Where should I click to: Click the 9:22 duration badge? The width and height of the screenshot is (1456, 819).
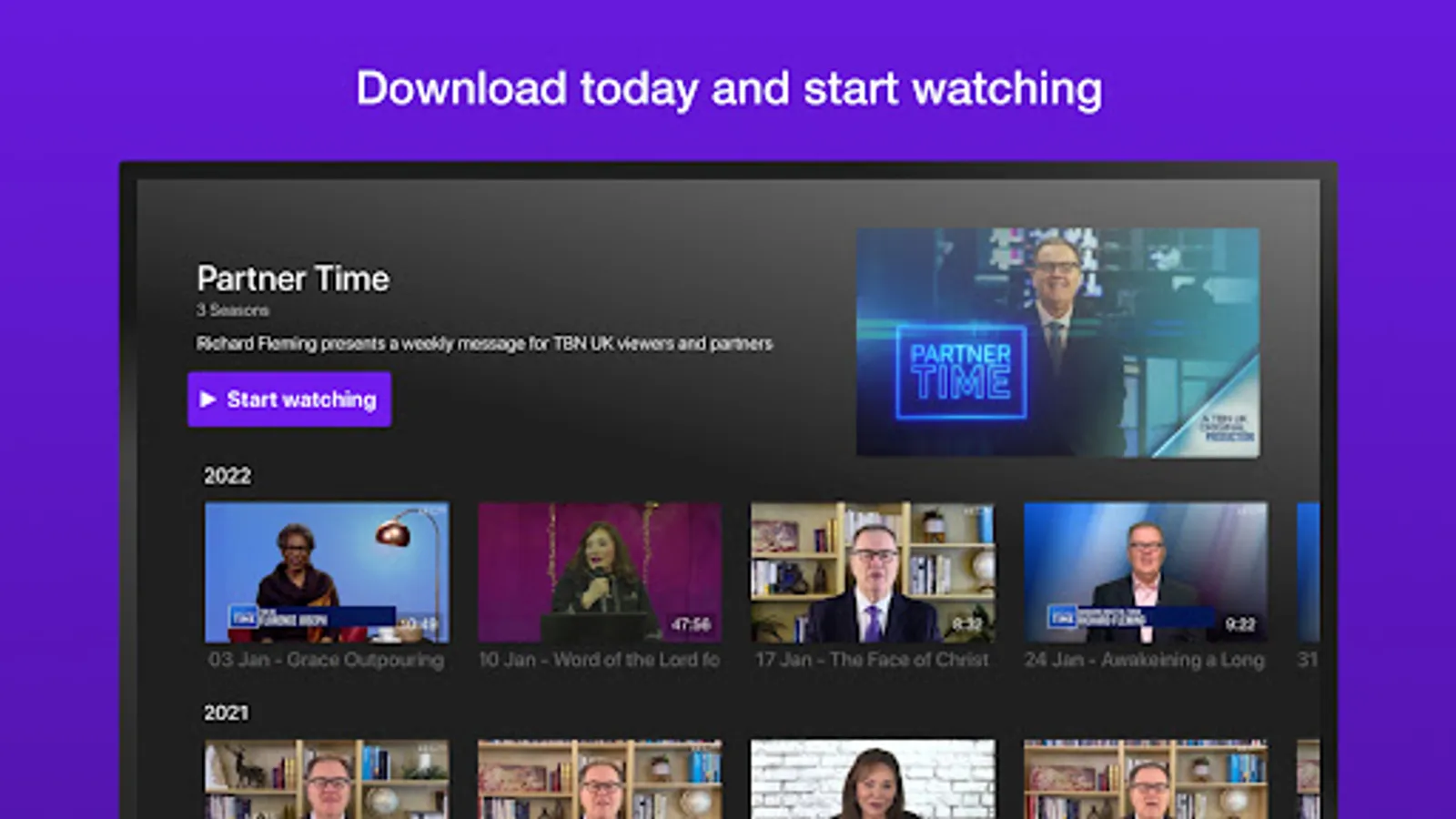[x=1240, y=624]
